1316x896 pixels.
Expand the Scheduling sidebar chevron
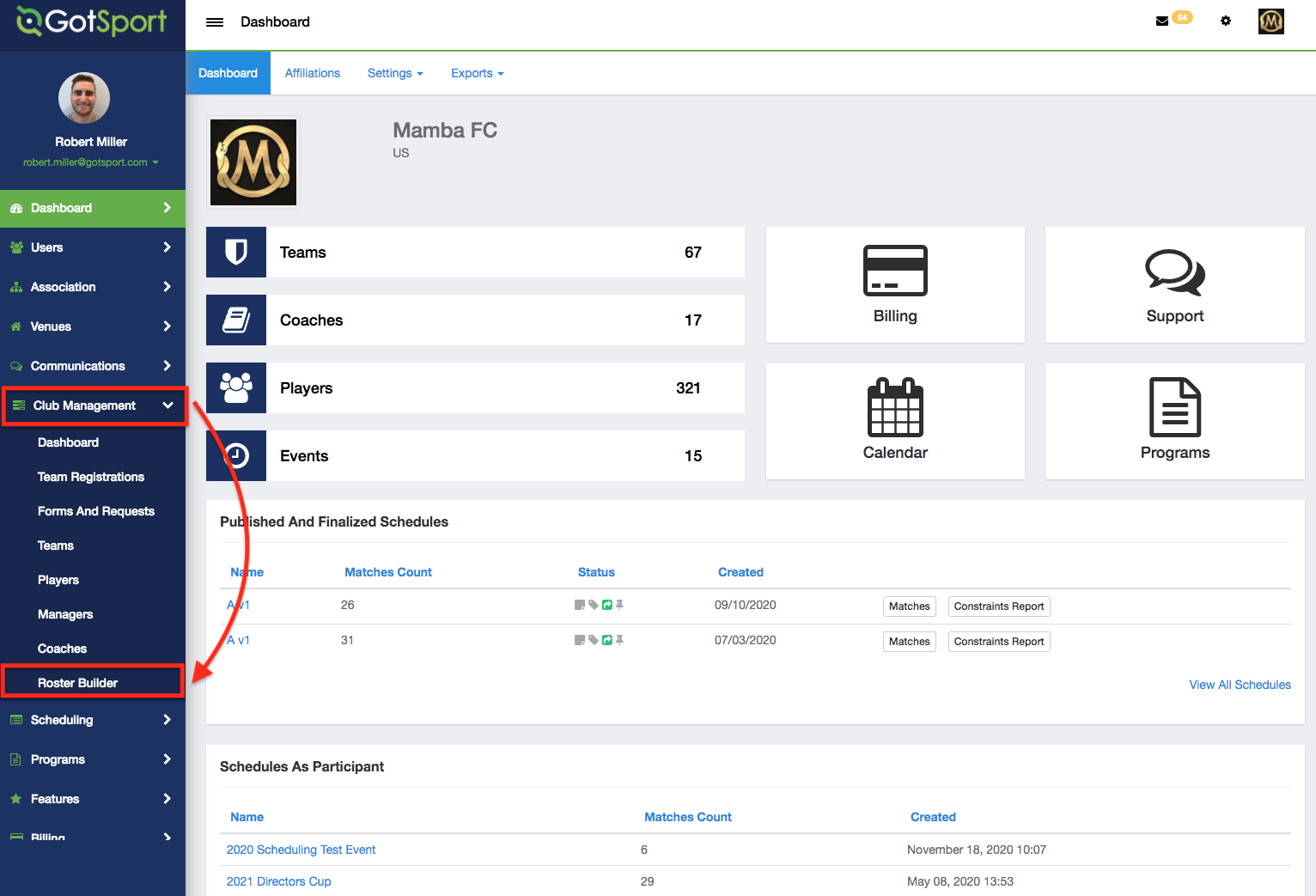[x=167, y=720]
